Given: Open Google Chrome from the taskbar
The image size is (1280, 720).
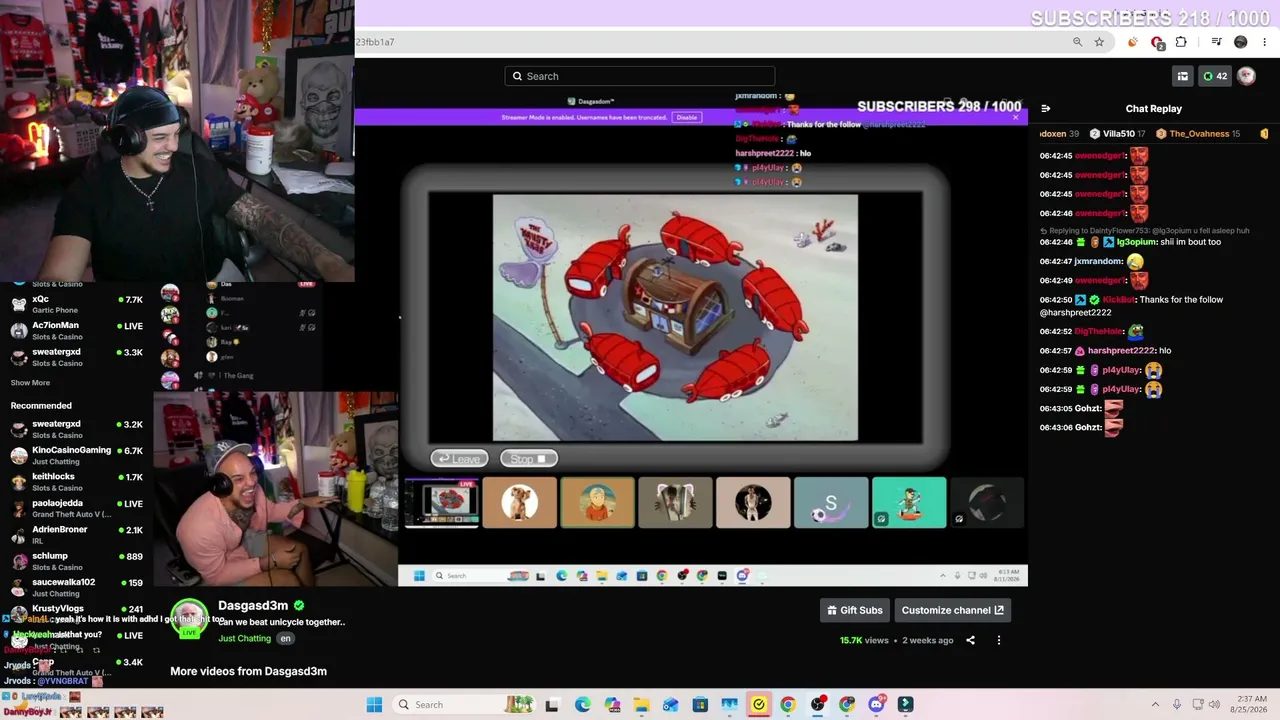Looking at the screenshot, I should 788,705.
